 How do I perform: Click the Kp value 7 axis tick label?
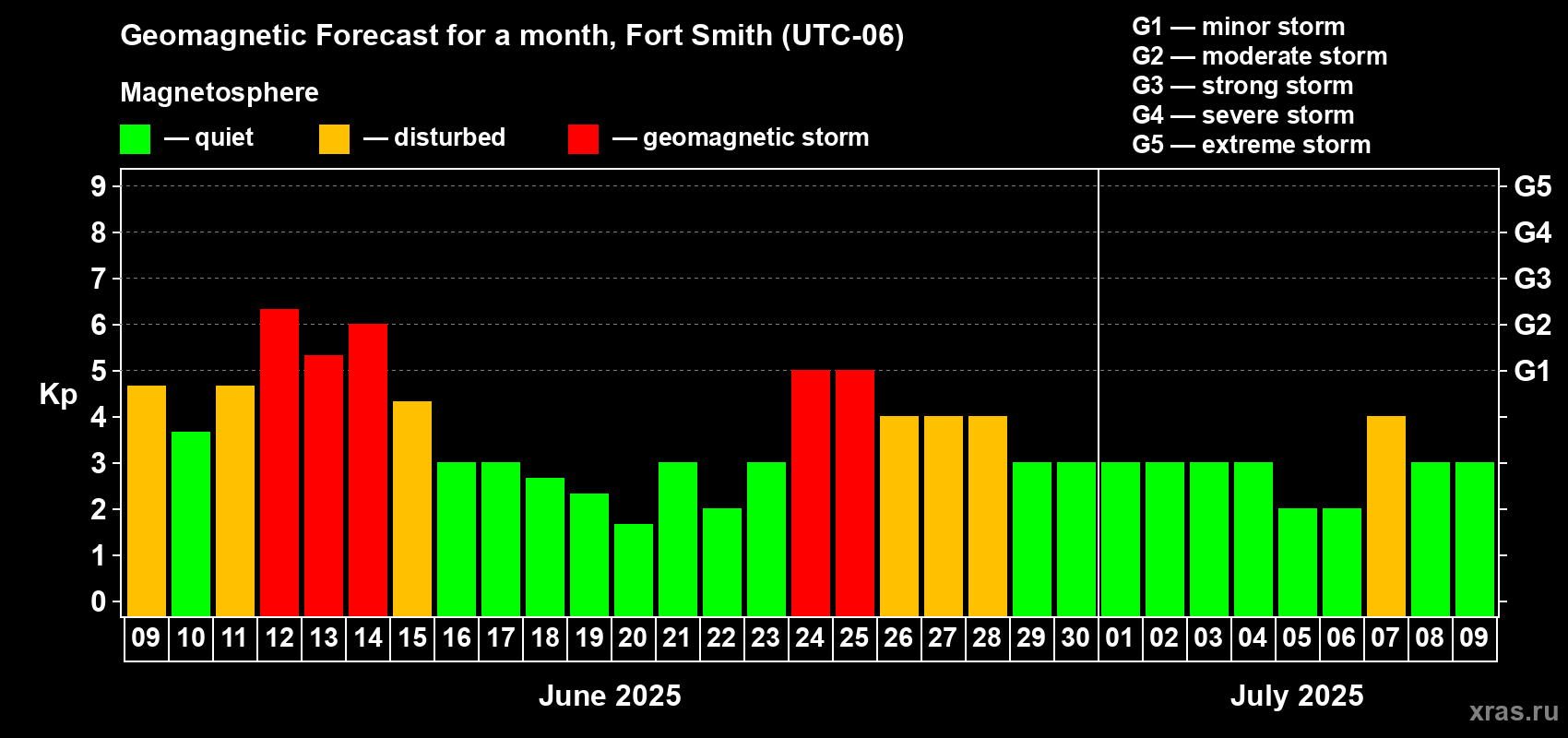[x=99, y=279]
